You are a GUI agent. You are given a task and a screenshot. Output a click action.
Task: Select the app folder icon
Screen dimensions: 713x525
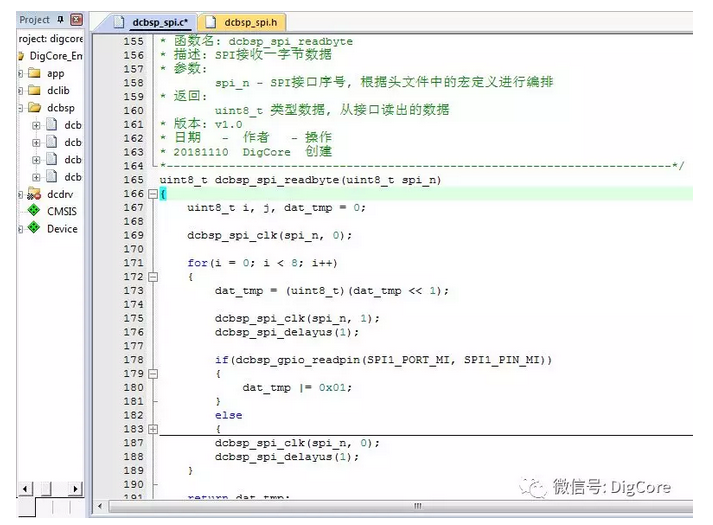[x=34, y=73]
